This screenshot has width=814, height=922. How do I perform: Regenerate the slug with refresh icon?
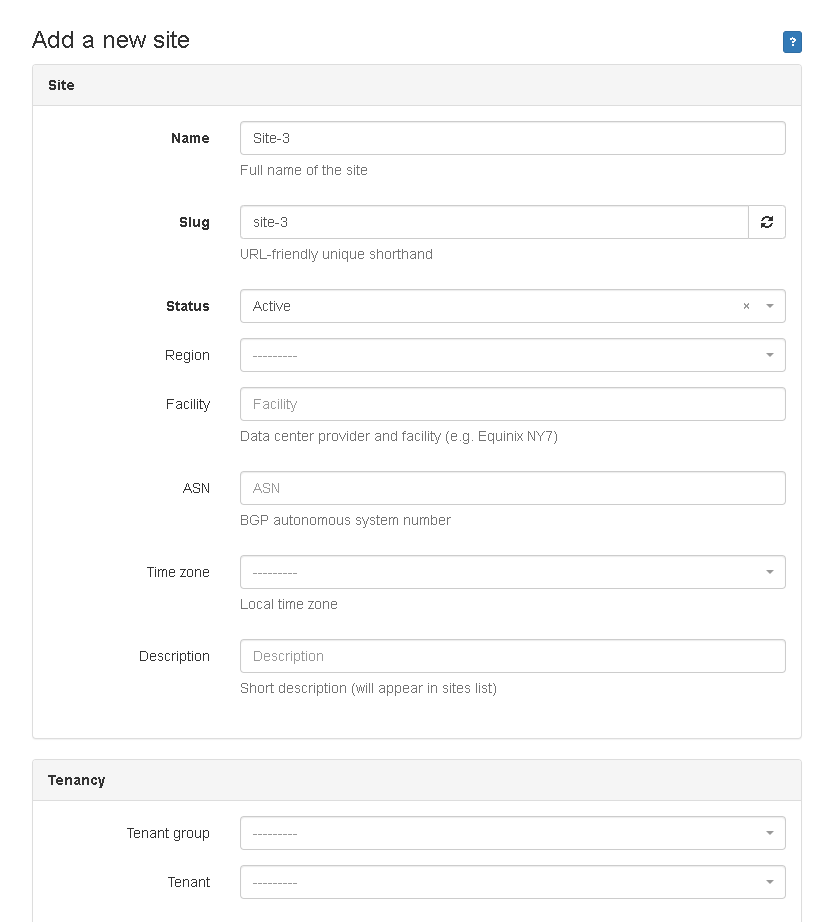pos(767,222)
